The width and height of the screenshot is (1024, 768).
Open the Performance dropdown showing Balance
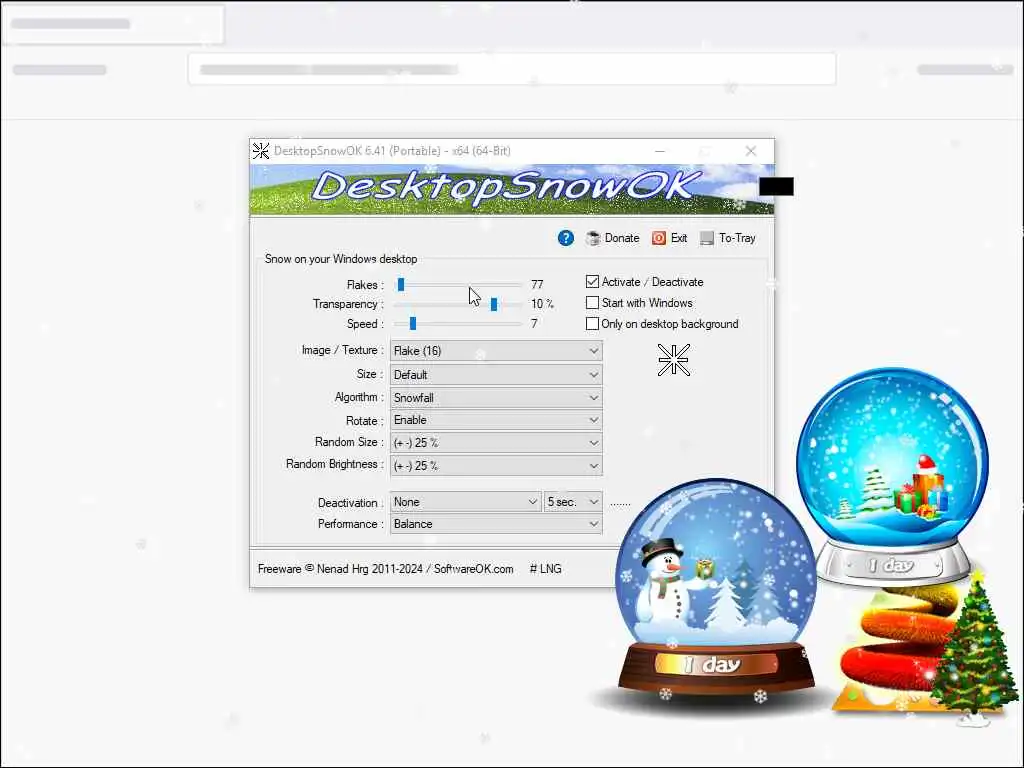tap(496, 524)
